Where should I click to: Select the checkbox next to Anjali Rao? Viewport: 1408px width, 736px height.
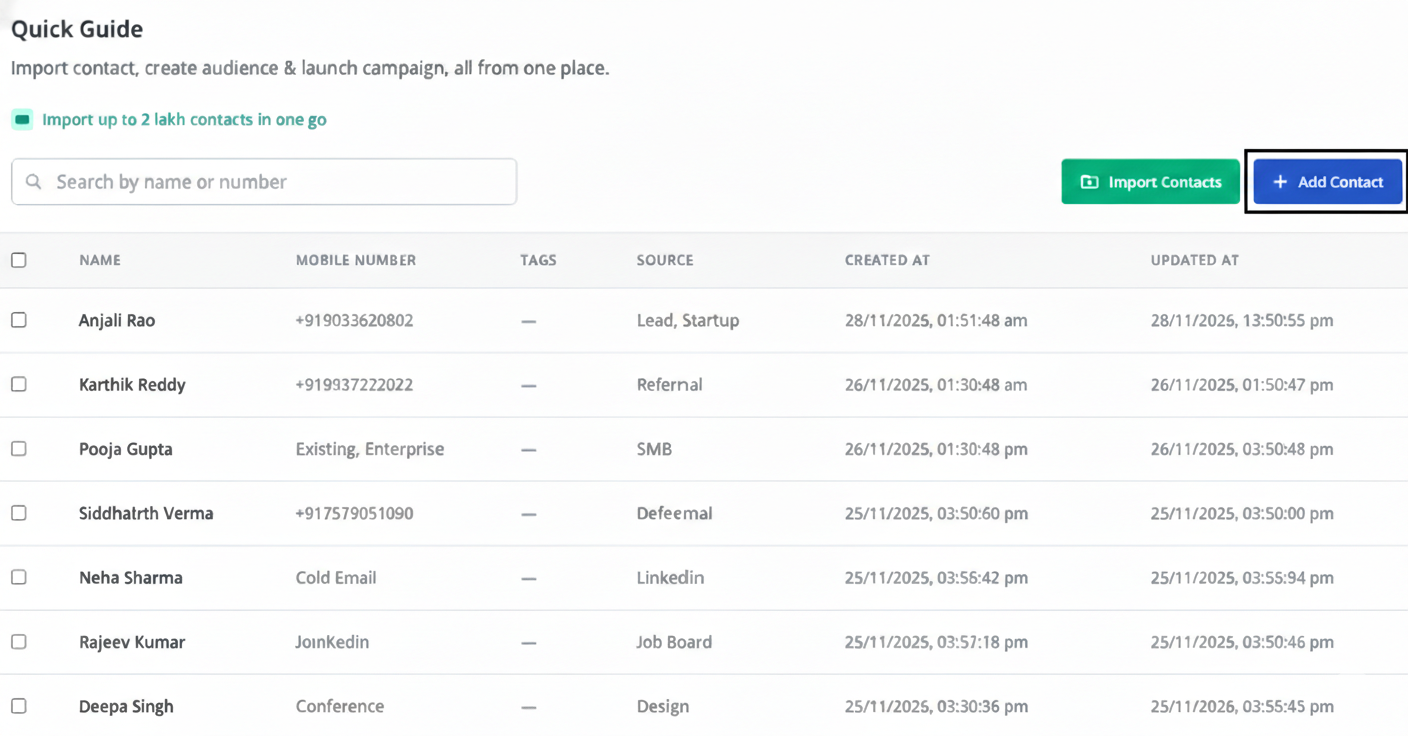[18, 320]
